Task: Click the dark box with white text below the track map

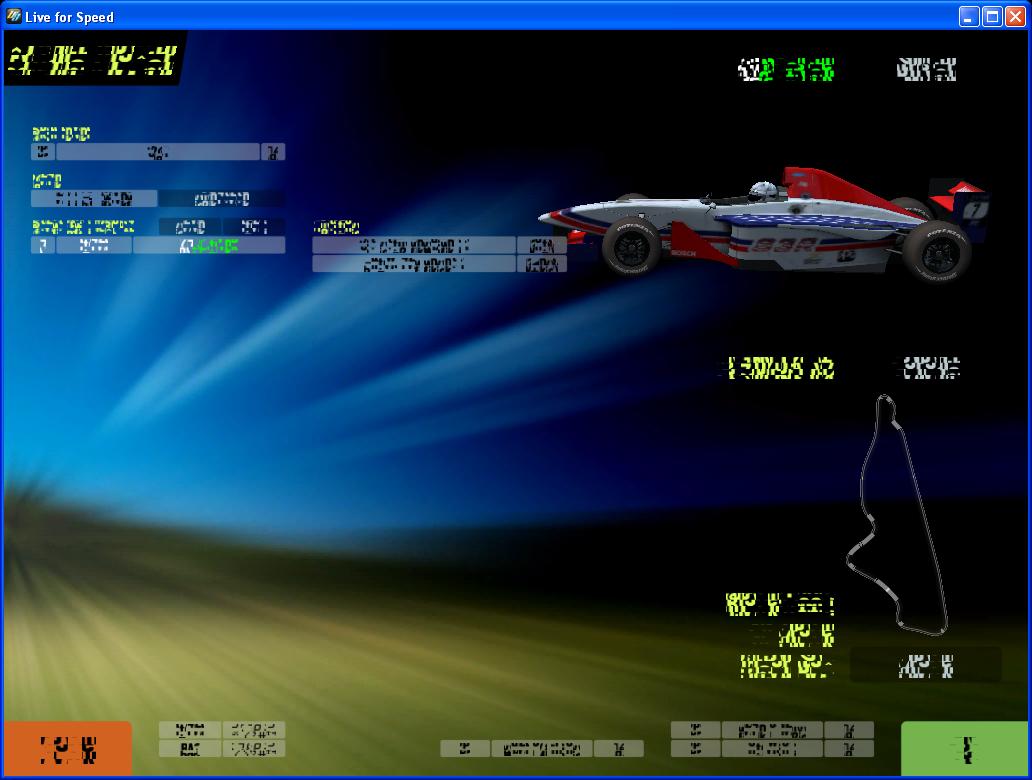Action: 925,665
